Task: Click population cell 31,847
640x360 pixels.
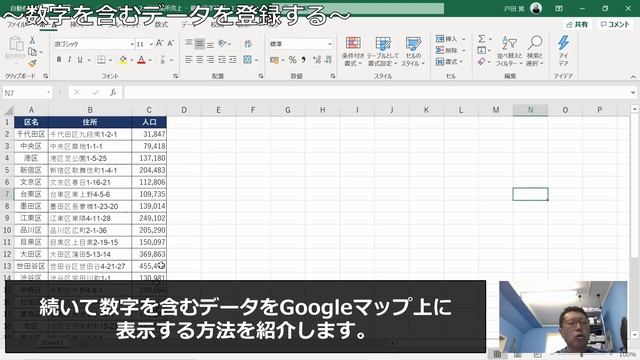Action: (x=149, y=134)
